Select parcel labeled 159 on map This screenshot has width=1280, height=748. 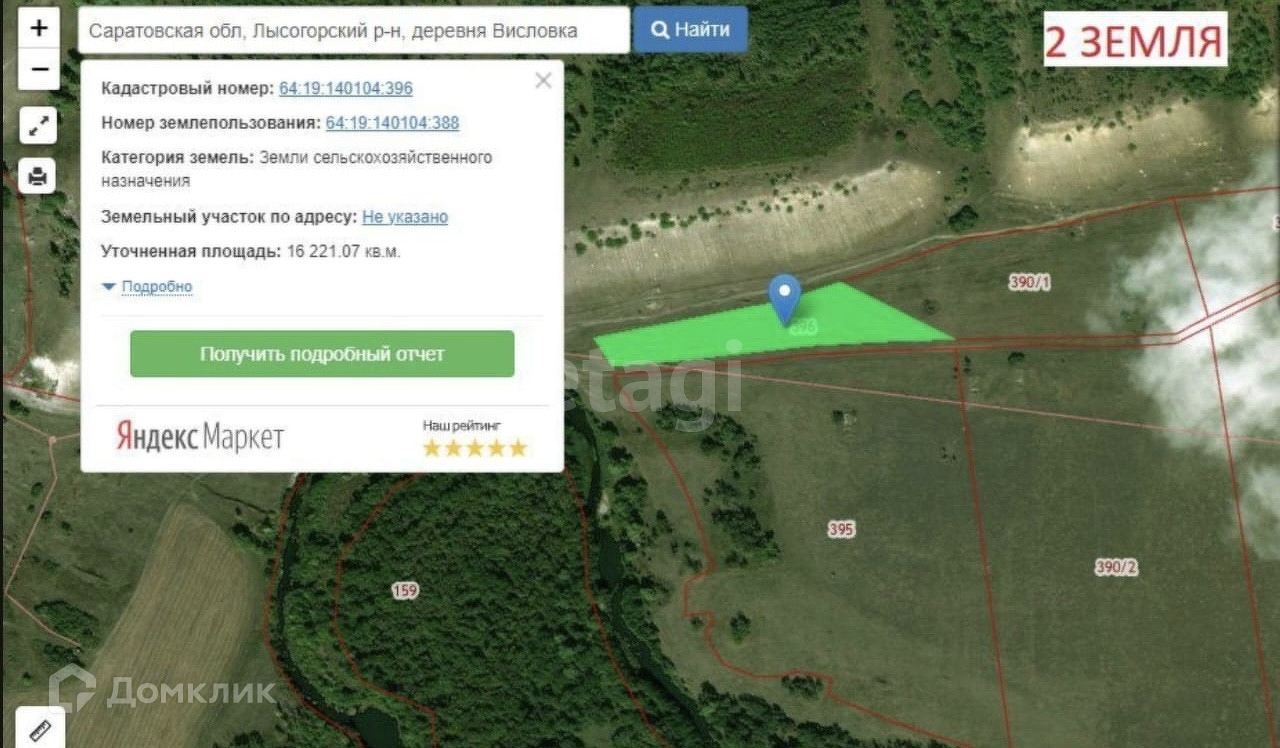tap(405, 591)
